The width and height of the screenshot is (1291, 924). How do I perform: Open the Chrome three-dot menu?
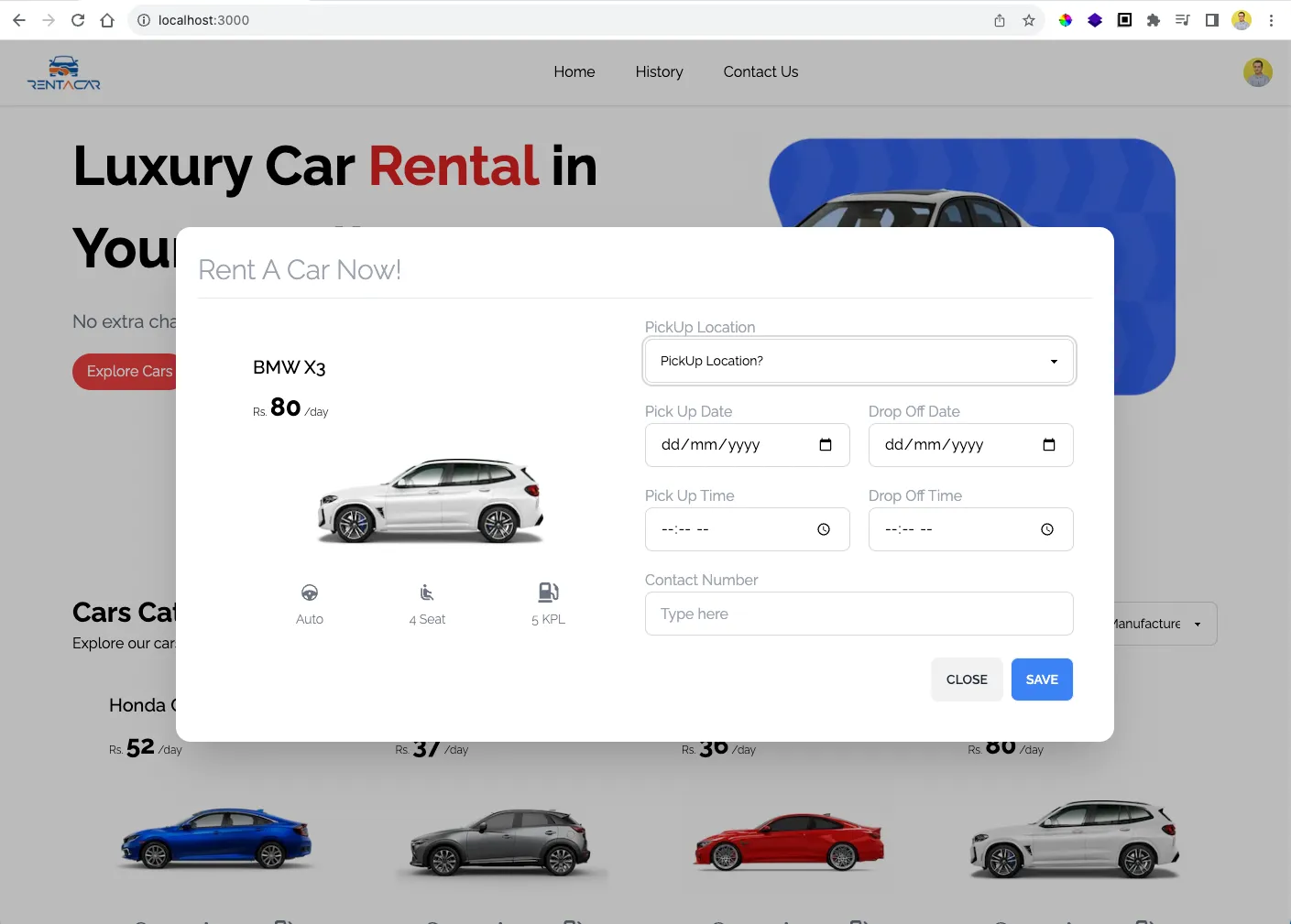pyautogui.click(x=1271, y=20)
